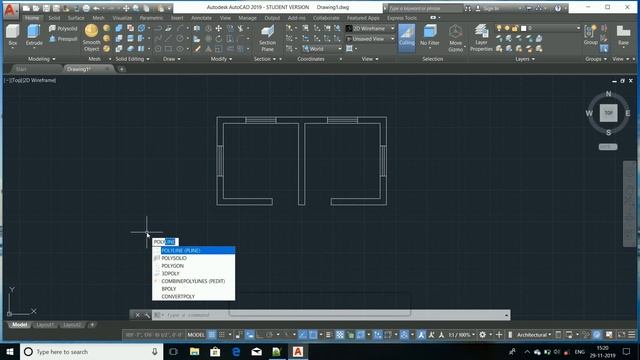Click the Group icon
This screenshot has height=360, width=640.
[590, 32]
